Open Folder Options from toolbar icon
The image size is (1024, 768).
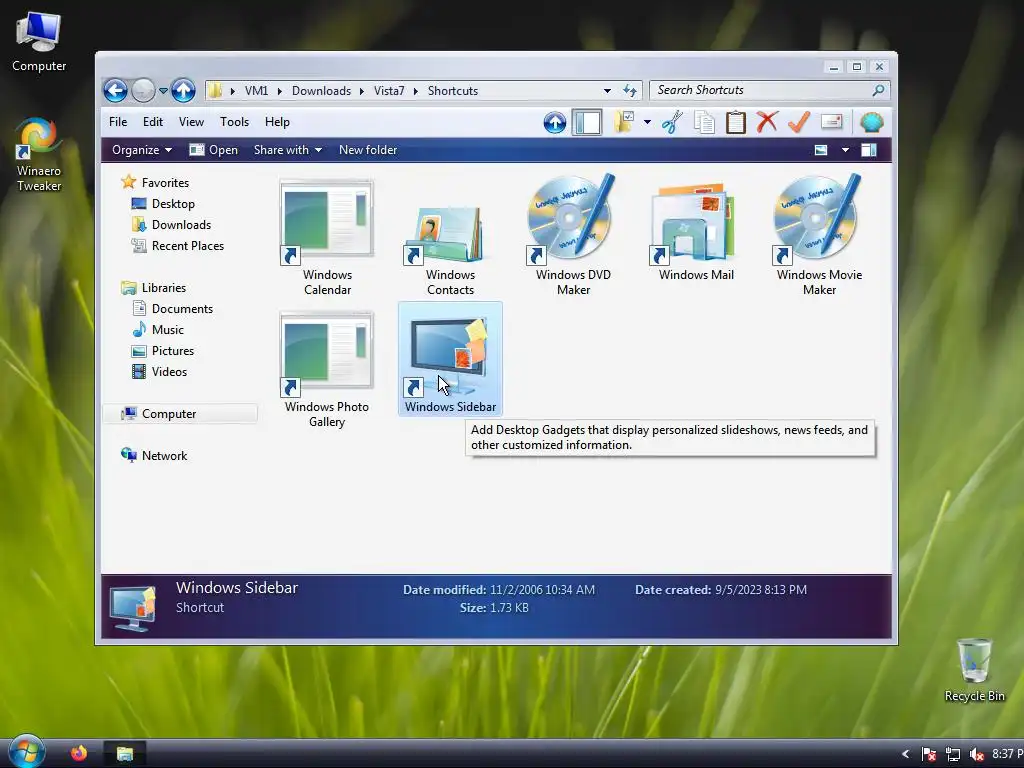click(624, 122)
